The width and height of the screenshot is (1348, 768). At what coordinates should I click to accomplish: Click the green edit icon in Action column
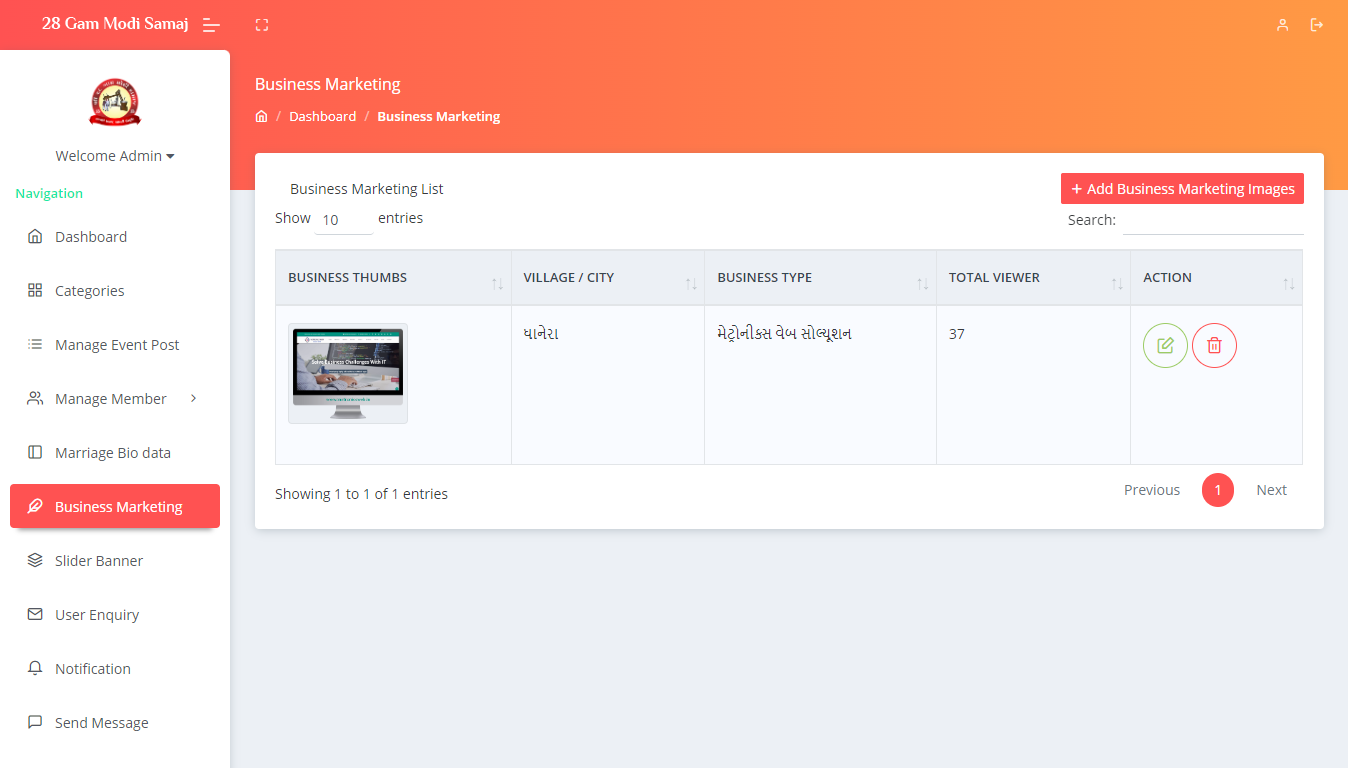click(1165, 346)
